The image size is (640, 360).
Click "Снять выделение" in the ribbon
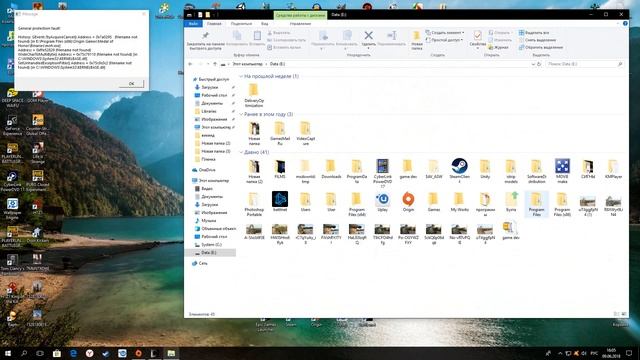pos(537,40)
